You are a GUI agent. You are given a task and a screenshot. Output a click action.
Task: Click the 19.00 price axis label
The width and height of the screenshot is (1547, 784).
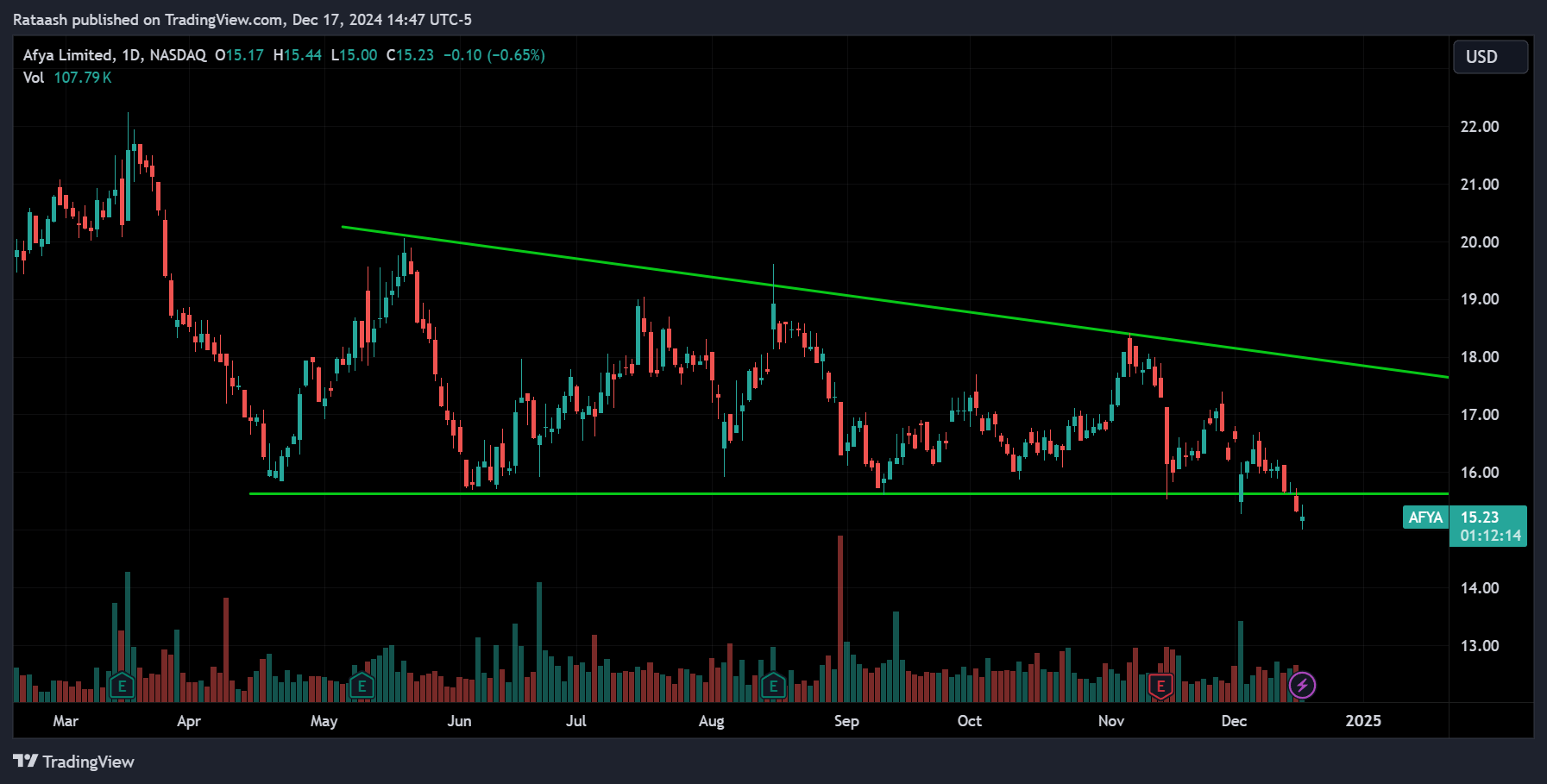pos(1480,299)
